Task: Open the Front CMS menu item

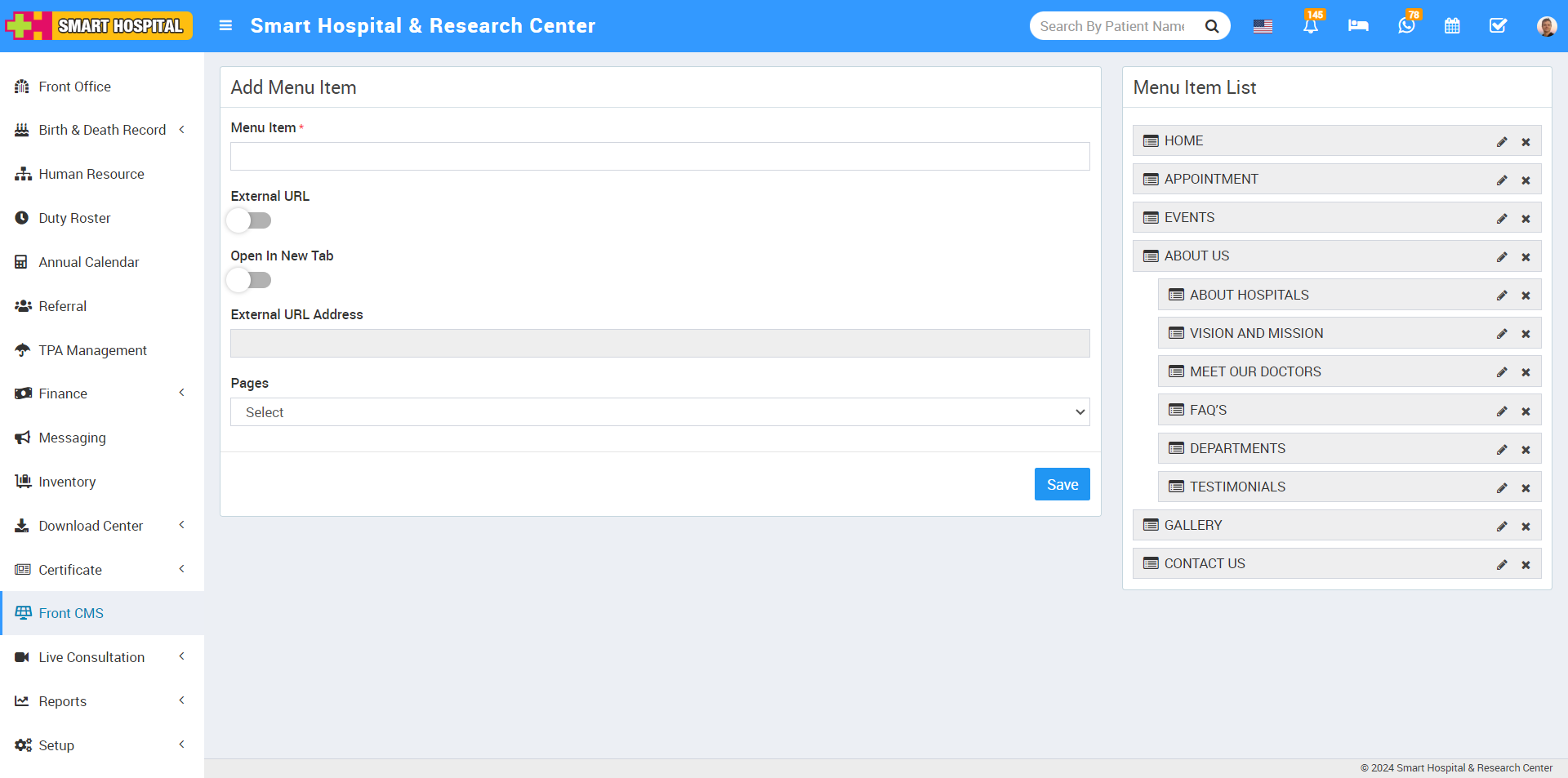Action: coord(71,613)
